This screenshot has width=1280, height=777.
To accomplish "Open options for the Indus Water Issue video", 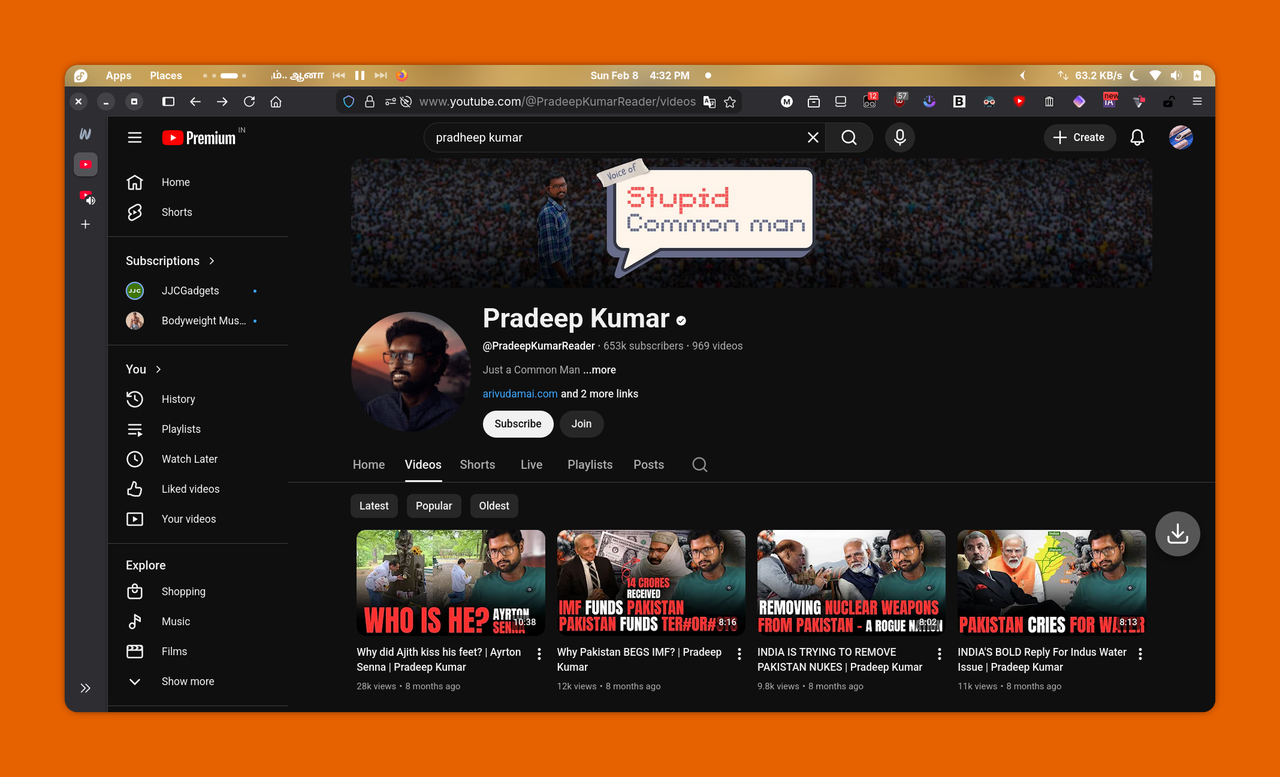I will pos(1140,654).
